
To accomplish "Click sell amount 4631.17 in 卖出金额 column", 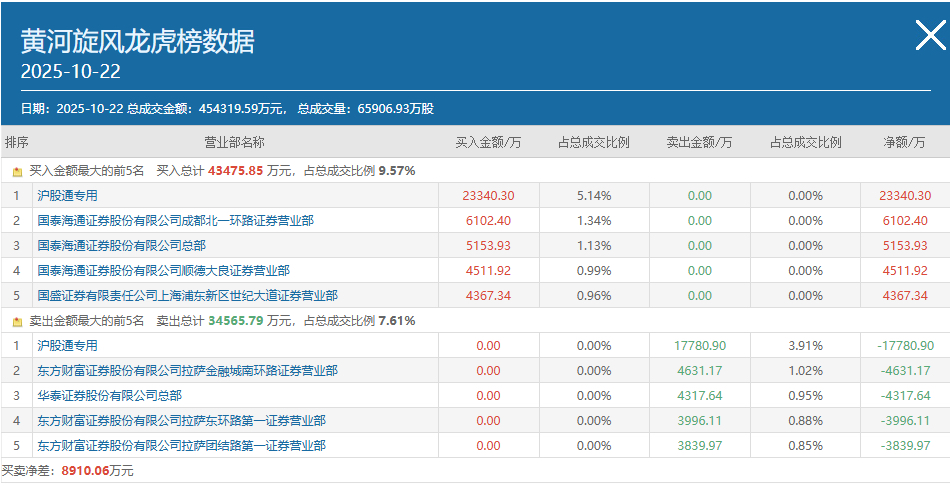I will pyautogui.click(x=700, y=371).
